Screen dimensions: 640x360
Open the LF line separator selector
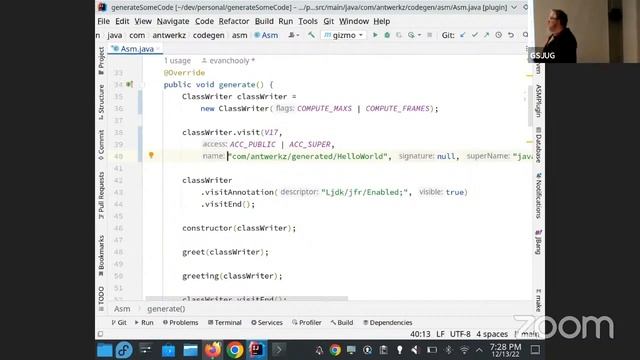[440, 334]
